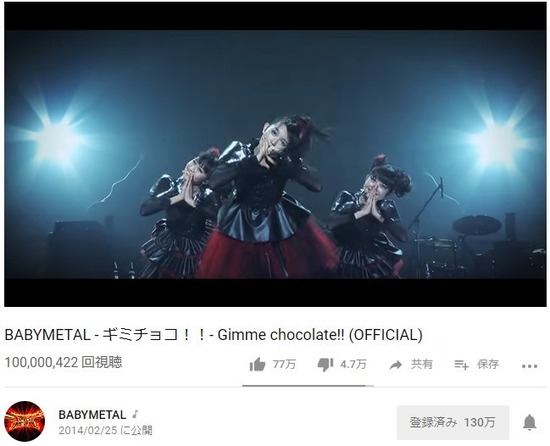
Task: Click the 保存 save label
Action: (x=488, y=365)
